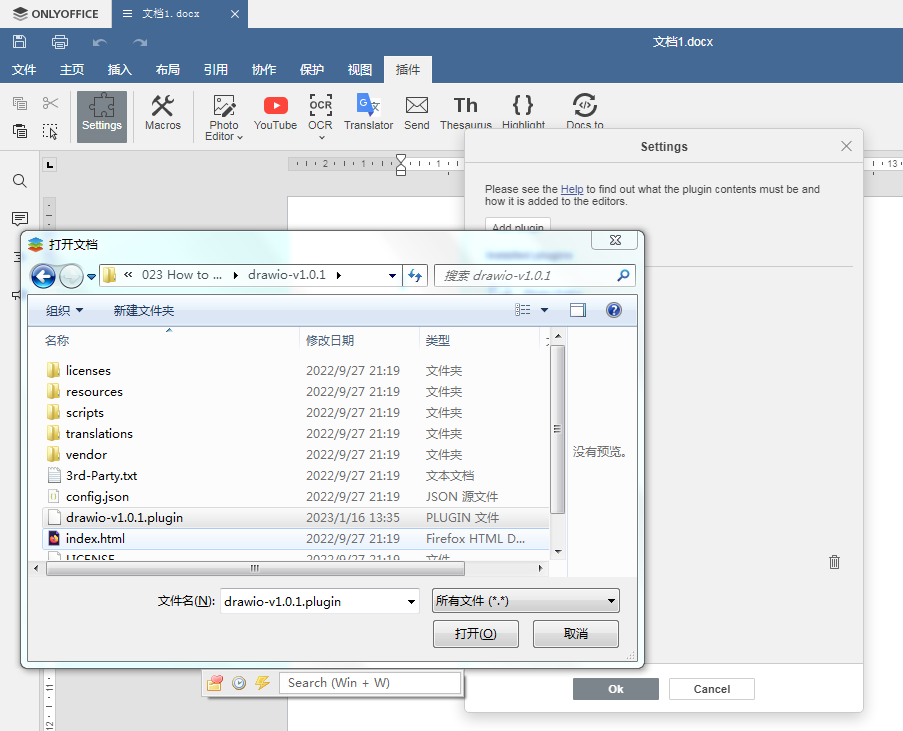Click the trash icon to delete plugin
This screenshot has width=903, height=731.
tap(834, 562)
